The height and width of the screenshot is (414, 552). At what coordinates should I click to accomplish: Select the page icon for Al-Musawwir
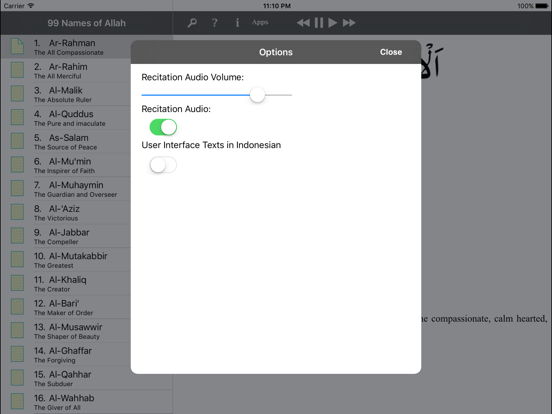coord(17,330)
